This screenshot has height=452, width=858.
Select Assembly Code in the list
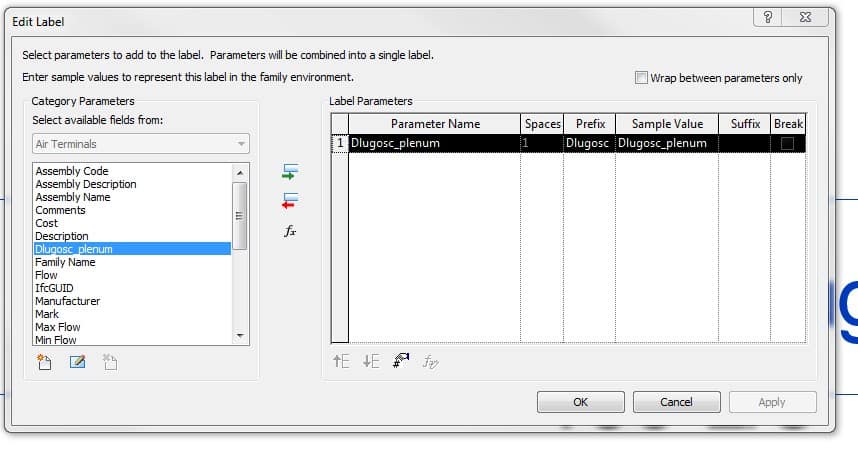click(x=131, y=171)
